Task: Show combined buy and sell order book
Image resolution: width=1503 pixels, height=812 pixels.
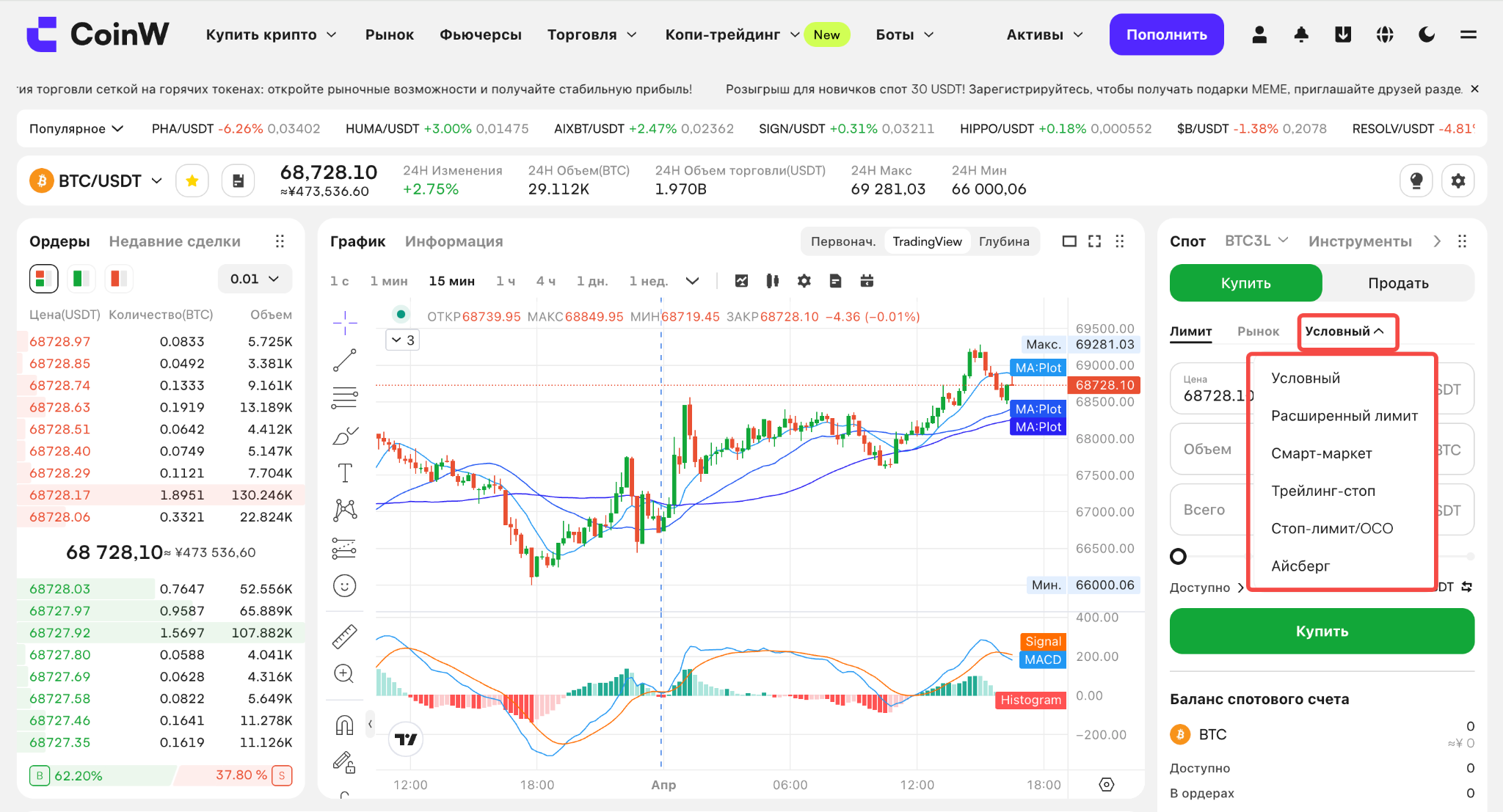Action: (x=43, y=279)
